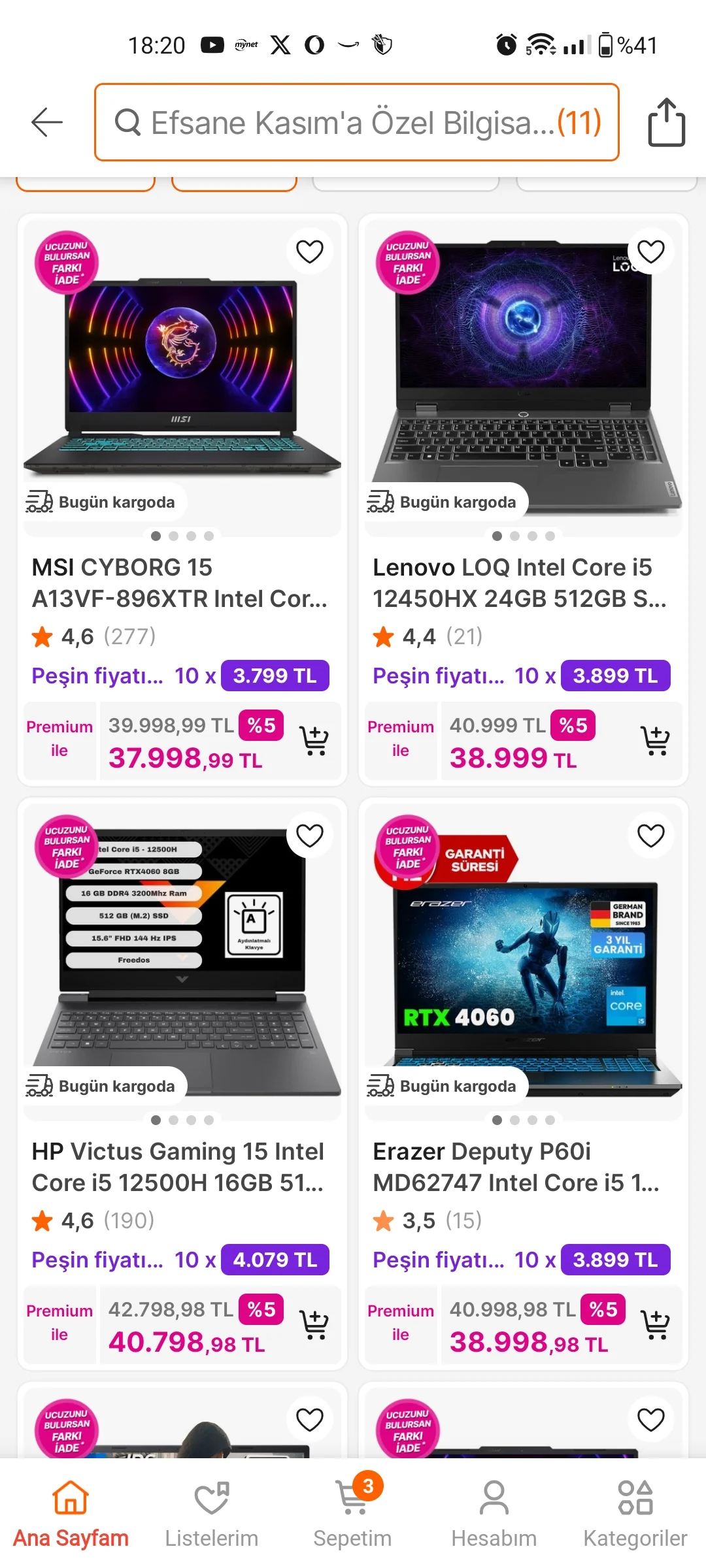706x1568 pixels.
Task: Favorite the Lenovo LOQ laptop
Action: click(x=651, y=252)
